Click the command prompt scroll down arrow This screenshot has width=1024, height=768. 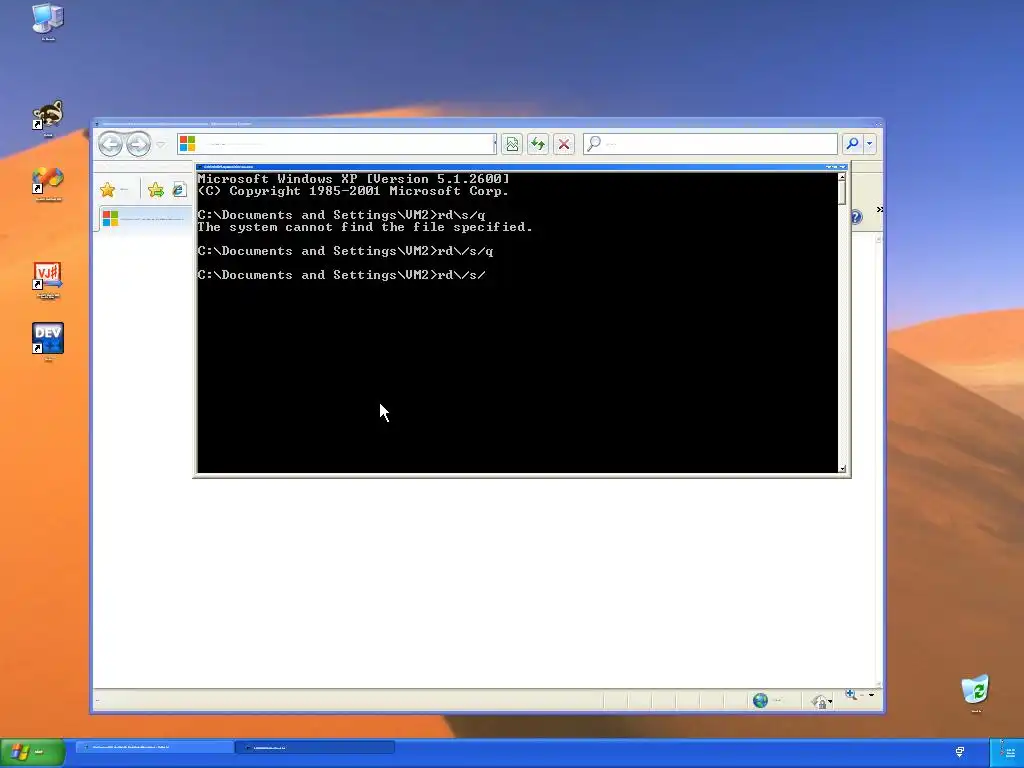842,468
